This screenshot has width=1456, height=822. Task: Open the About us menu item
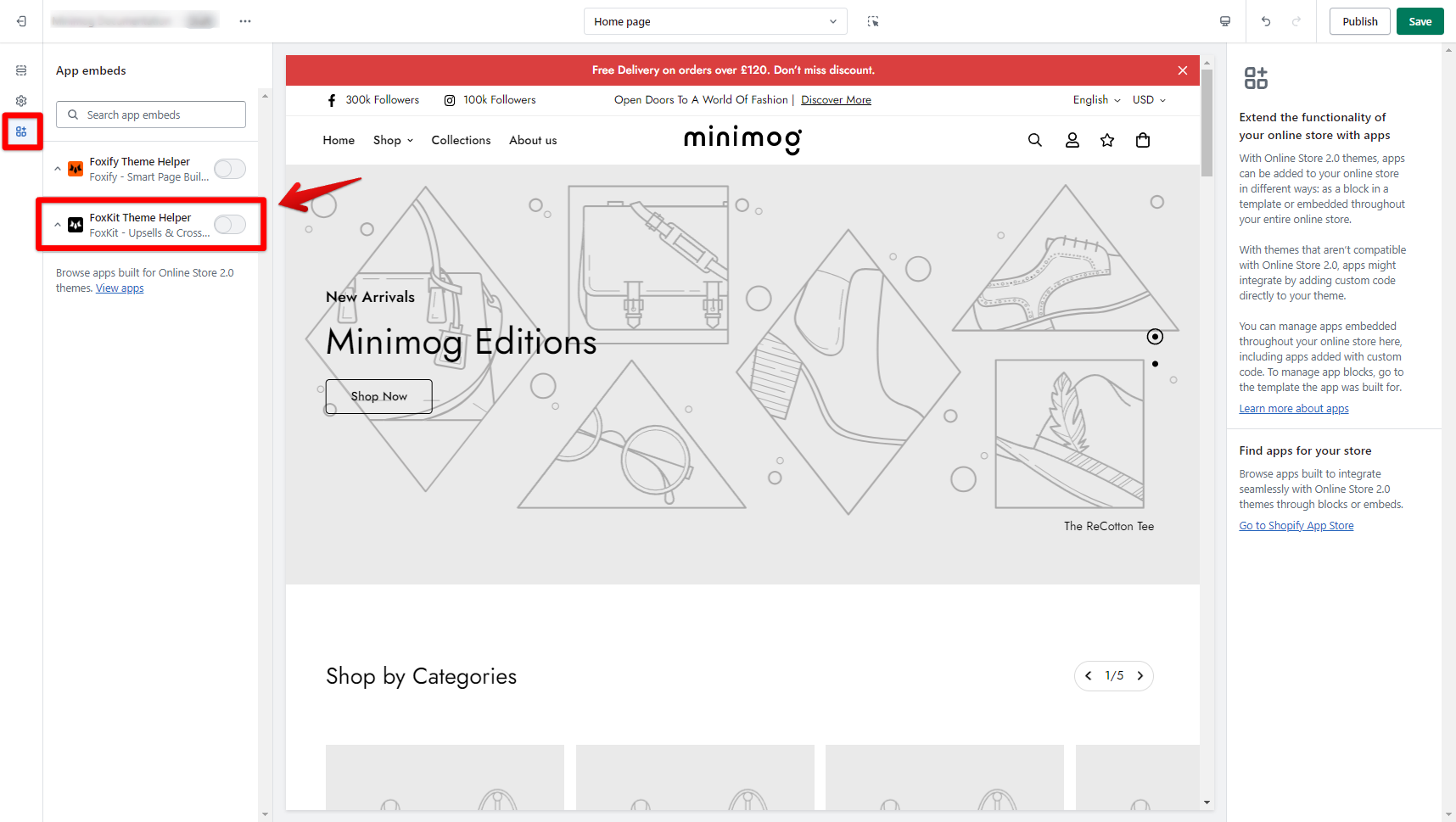point(533,140)
